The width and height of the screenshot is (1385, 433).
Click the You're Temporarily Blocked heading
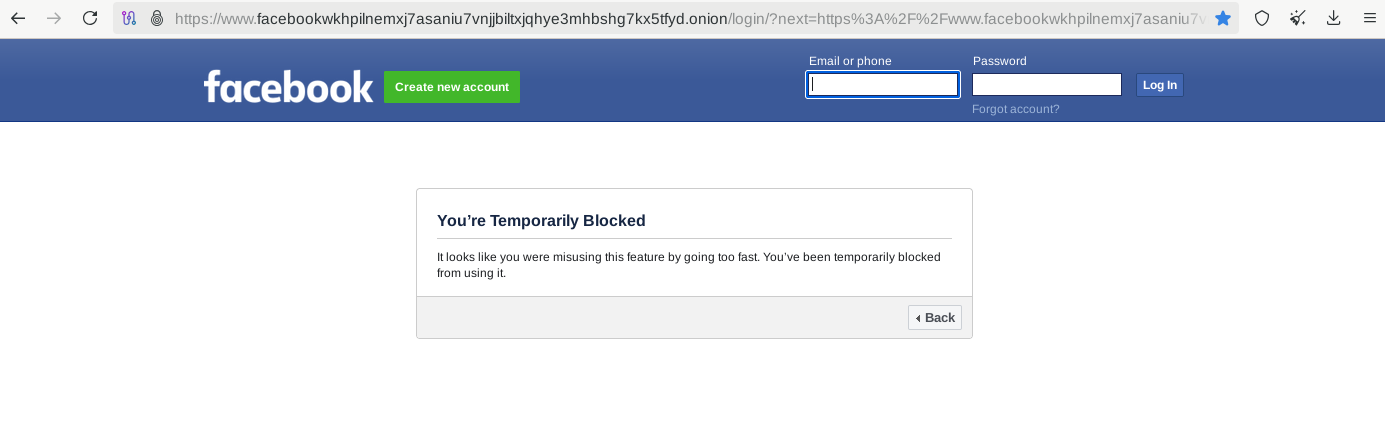[541, 220]
